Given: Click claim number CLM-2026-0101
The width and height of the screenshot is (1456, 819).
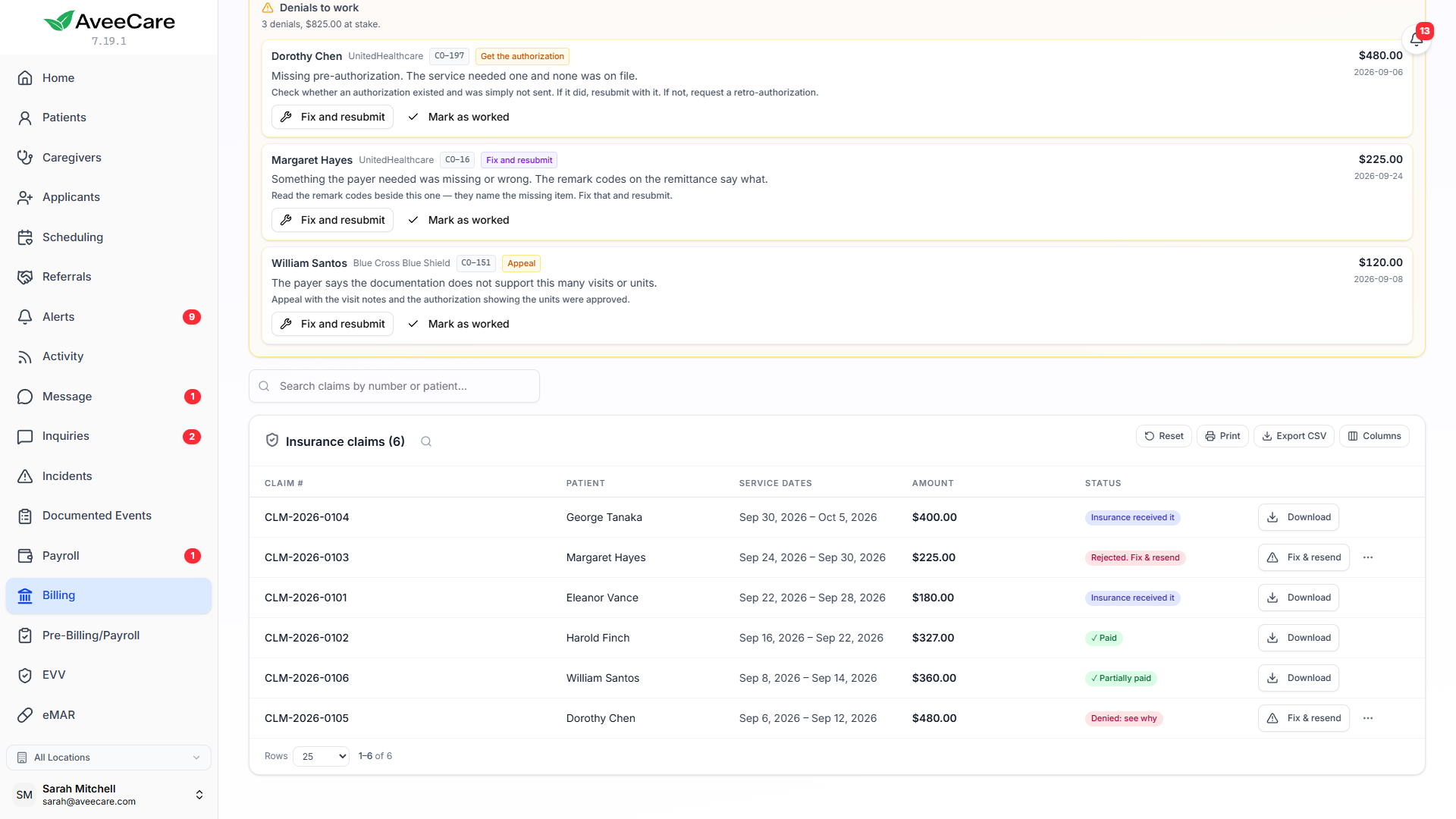Looking at the screenshot, I should (x=306, y=598).
